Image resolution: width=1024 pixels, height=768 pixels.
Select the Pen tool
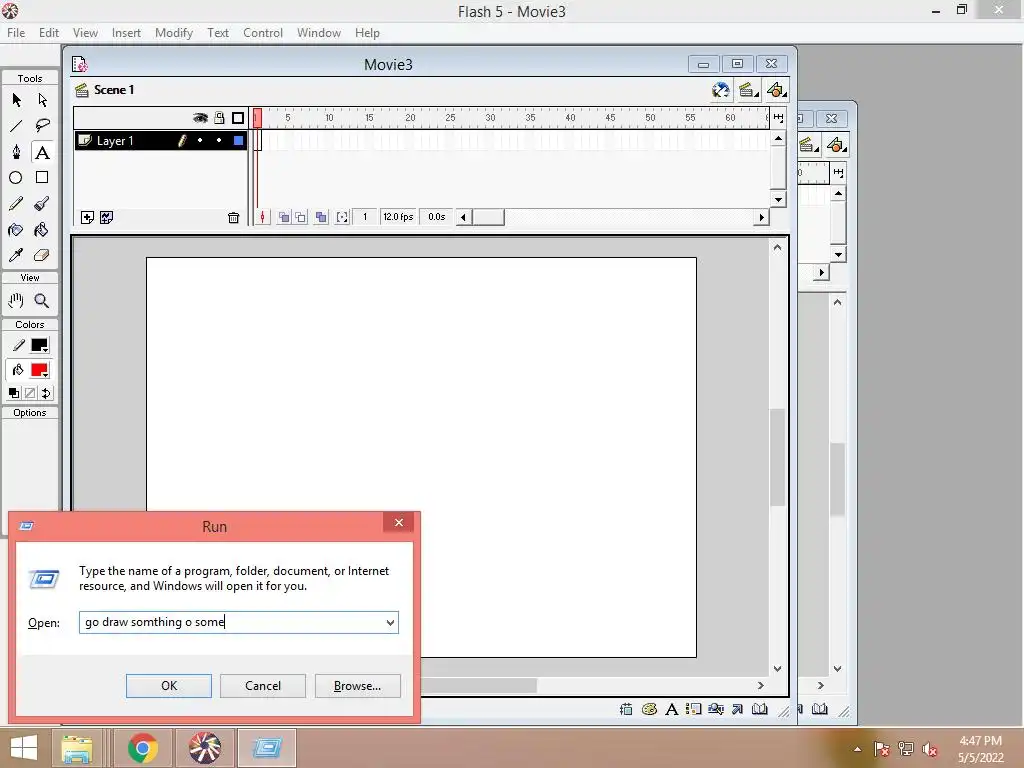click(x=16, y=152)
